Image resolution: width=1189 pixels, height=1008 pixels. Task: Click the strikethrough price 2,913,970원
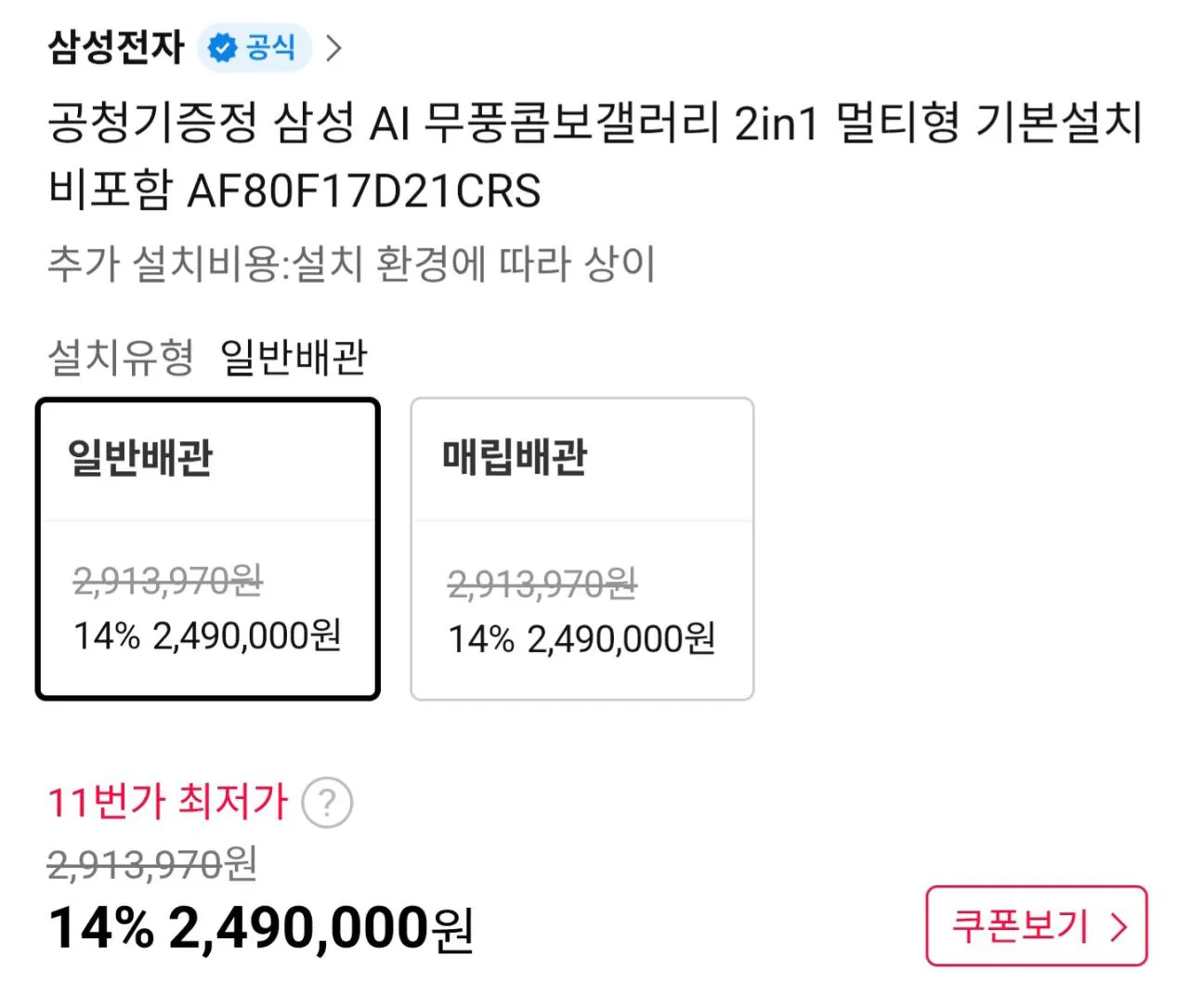147,865
